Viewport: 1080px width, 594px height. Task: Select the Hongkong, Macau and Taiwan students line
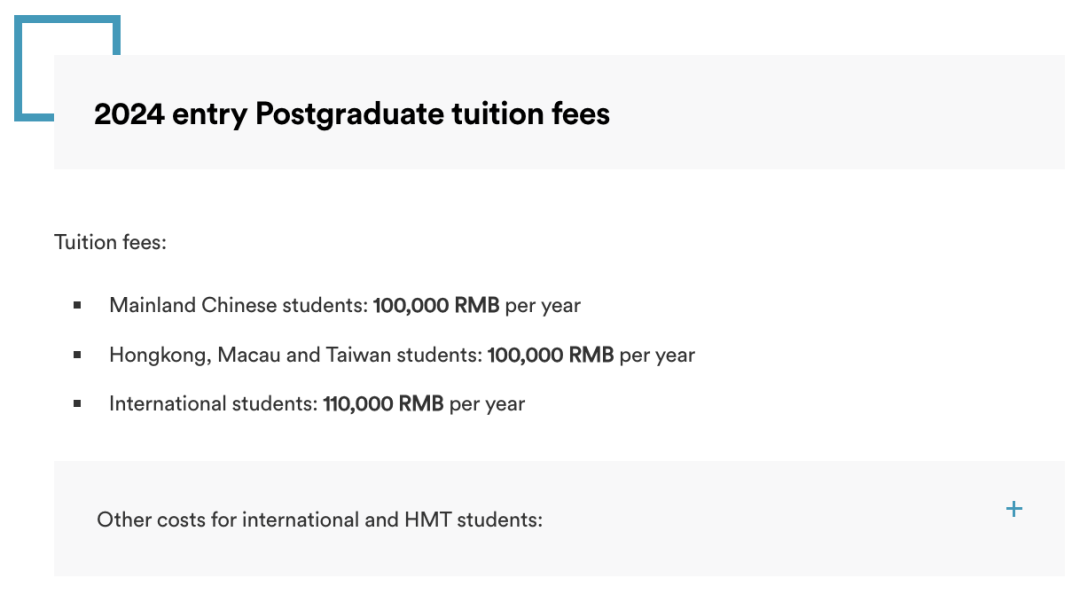[402, 355]
